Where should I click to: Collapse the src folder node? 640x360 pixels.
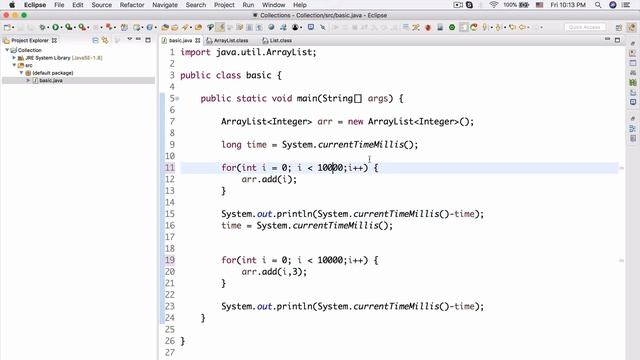pos(14,65)
